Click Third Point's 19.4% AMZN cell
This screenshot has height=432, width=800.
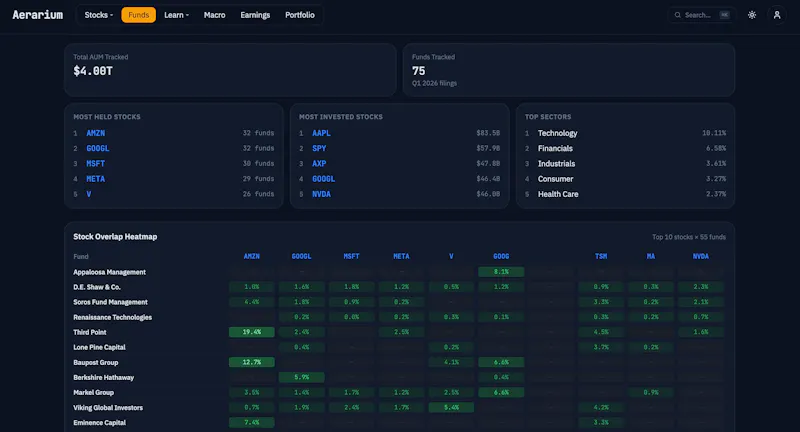pos(252,332)
